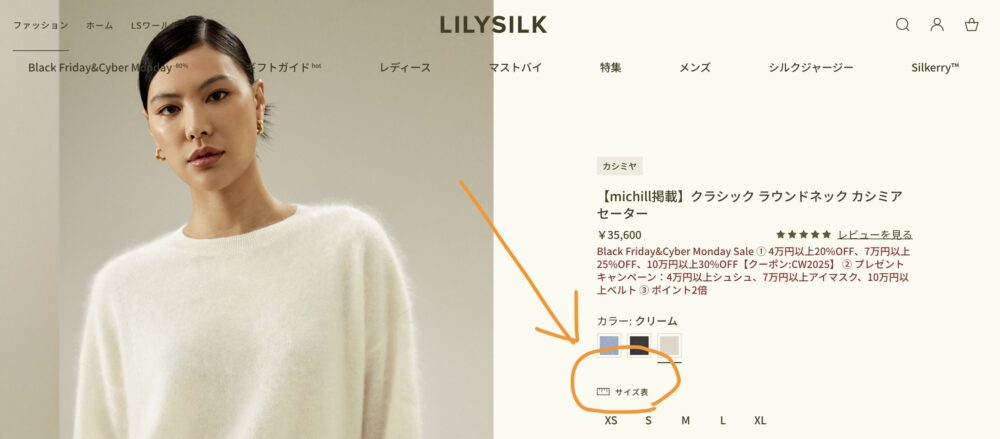The height and width of the screenshot is (439, 1000).
Task: Select the cream color swatch
Action: 670,345
